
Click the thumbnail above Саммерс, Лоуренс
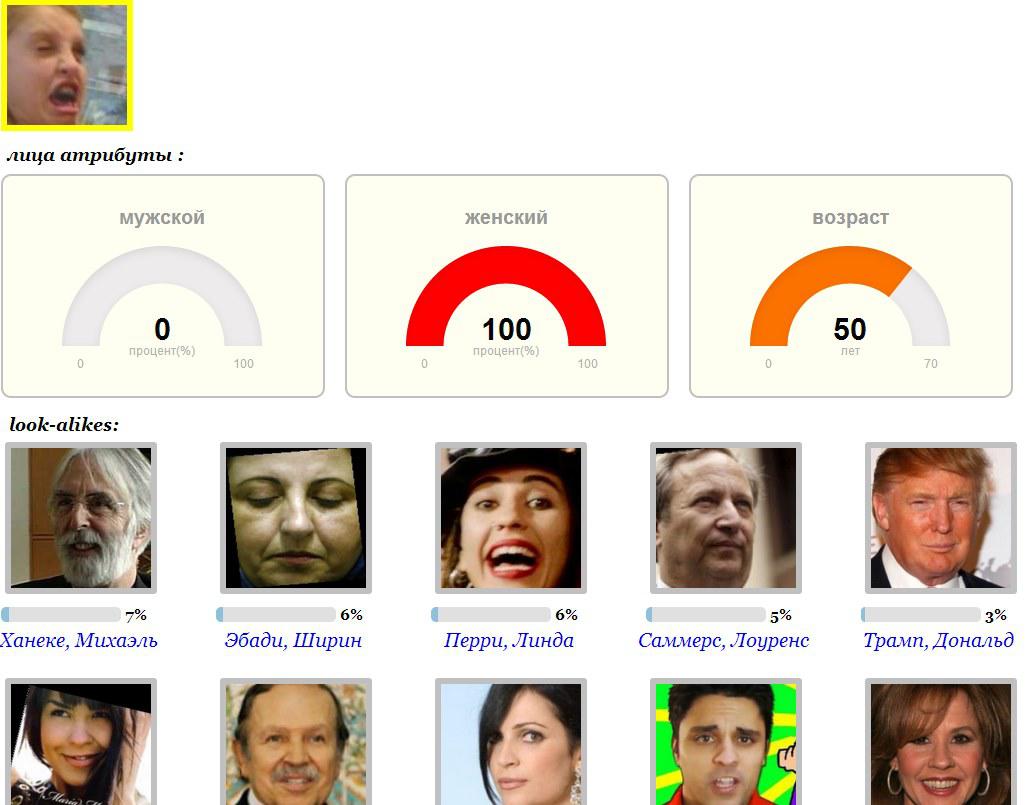coord(726,518)
